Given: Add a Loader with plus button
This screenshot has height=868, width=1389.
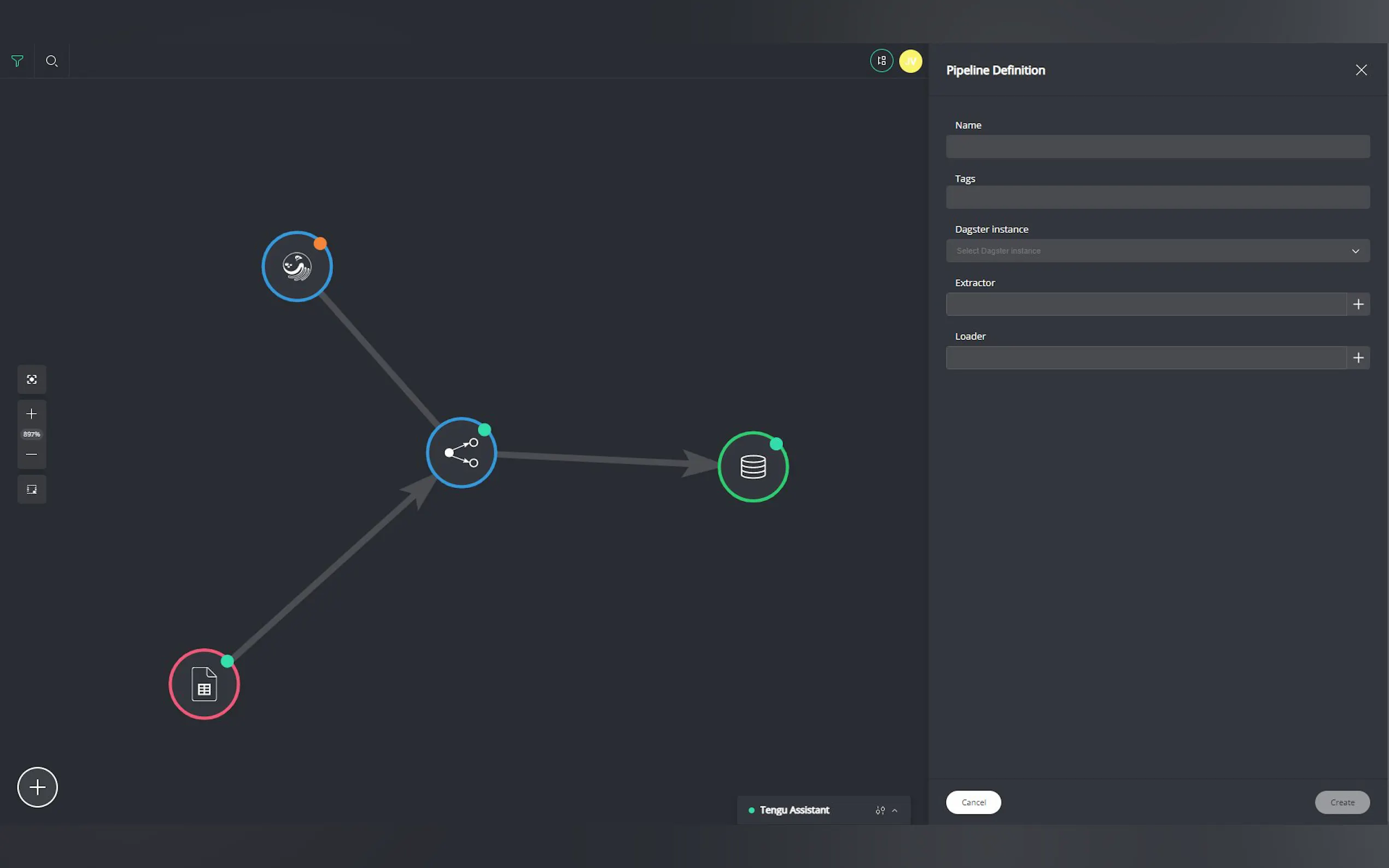Looking at the screenshot, I should click(x=1358, y=357).
